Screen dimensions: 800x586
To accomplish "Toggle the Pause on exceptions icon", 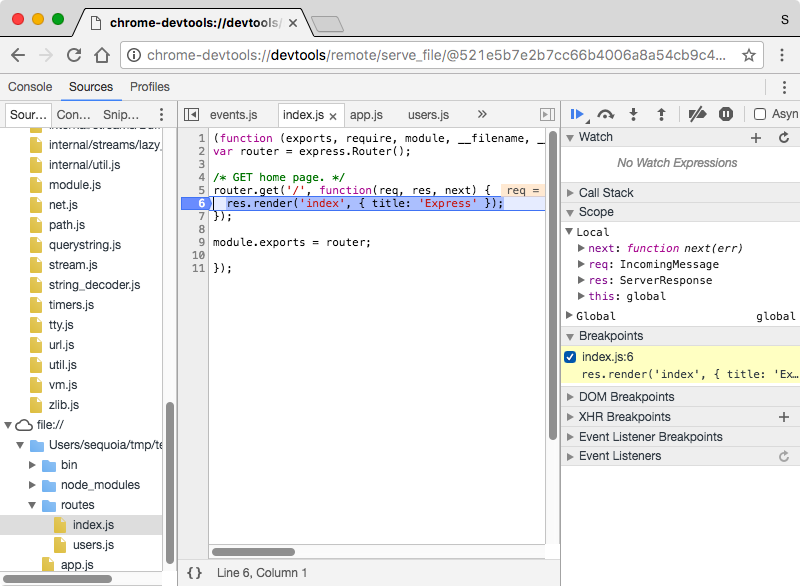I will [x=726, y=114].
